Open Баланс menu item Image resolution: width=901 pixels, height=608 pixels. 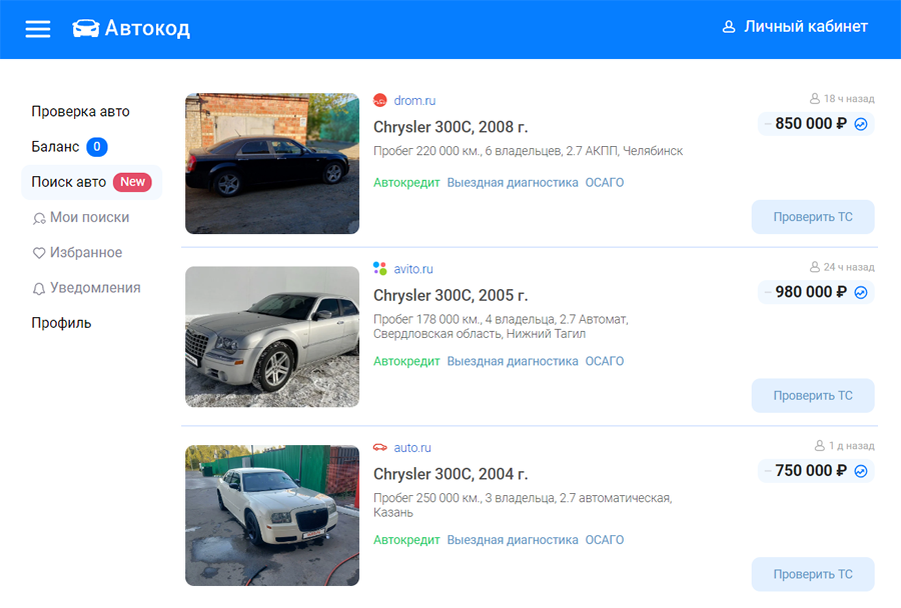[55, 147]
